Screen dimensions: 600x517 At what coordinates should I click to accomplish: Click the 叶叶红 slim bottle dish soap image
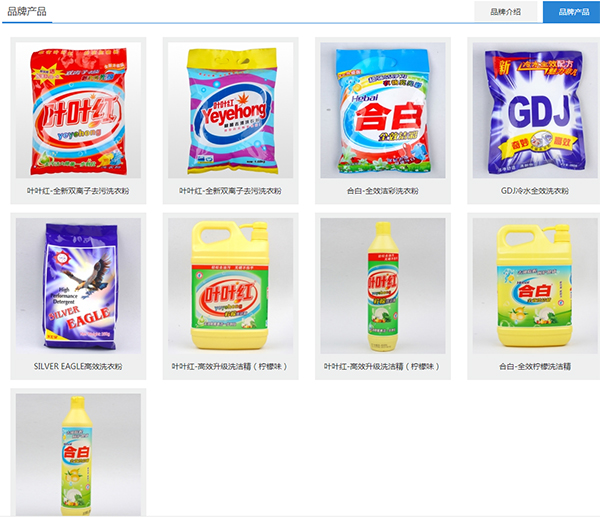[x=383, y=286]
